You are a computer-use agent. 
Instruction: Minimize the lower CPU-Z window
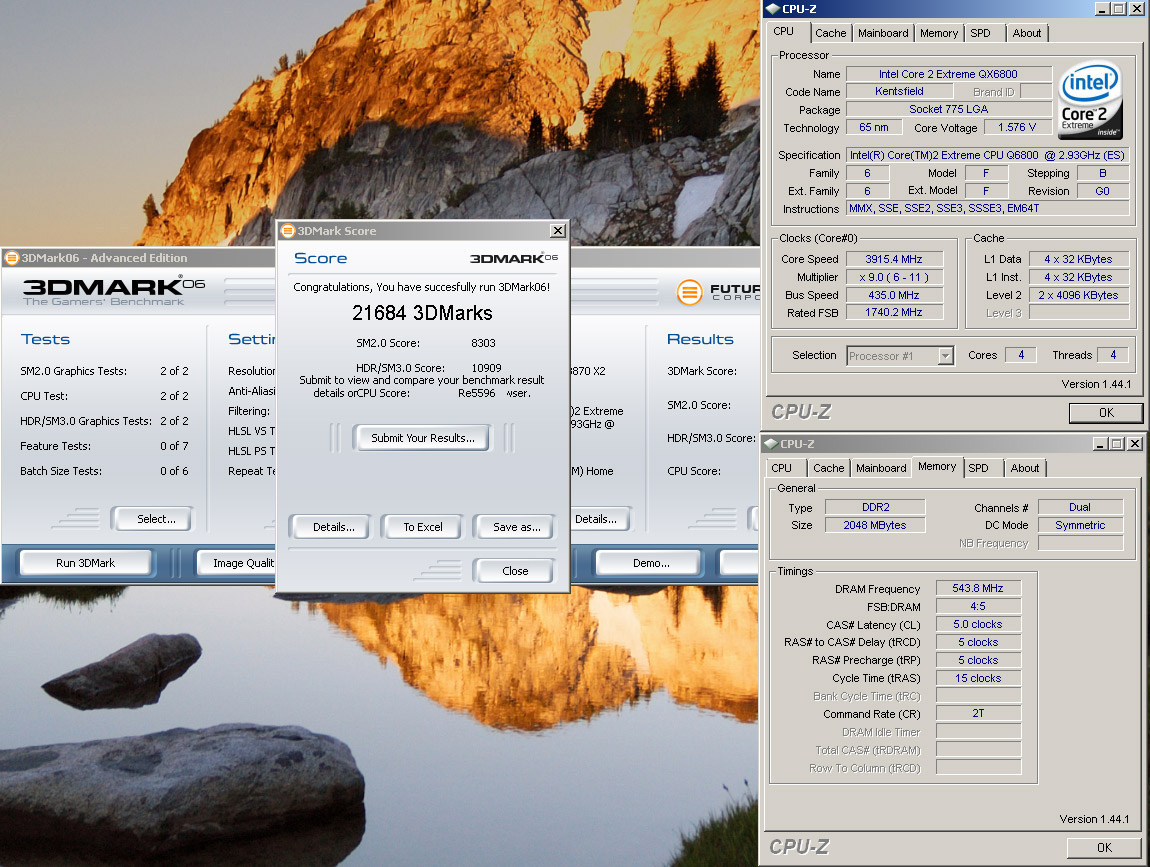coord(1100,444)
